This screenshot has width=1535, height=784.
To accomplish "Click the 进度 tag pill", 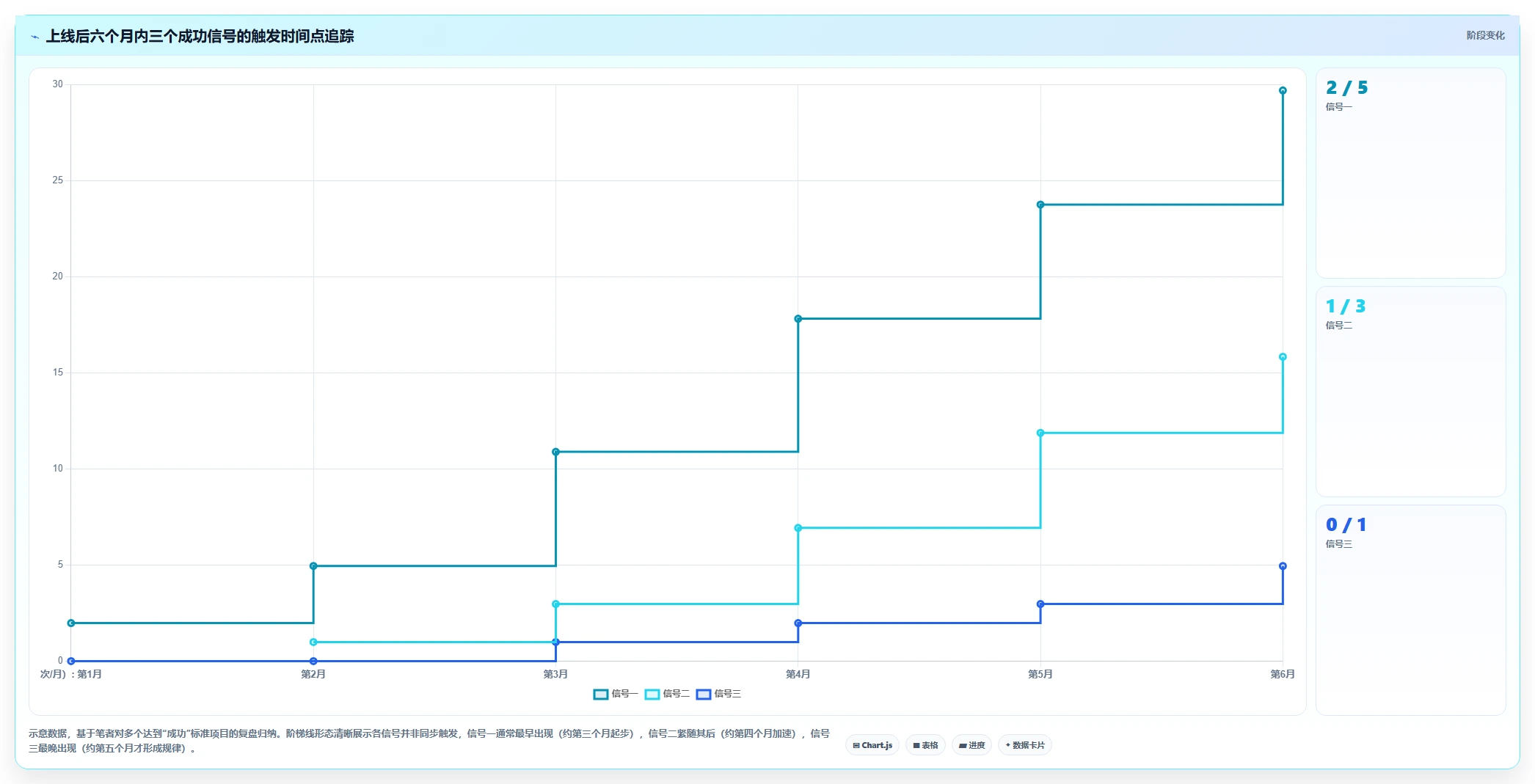I will point(971,745).
